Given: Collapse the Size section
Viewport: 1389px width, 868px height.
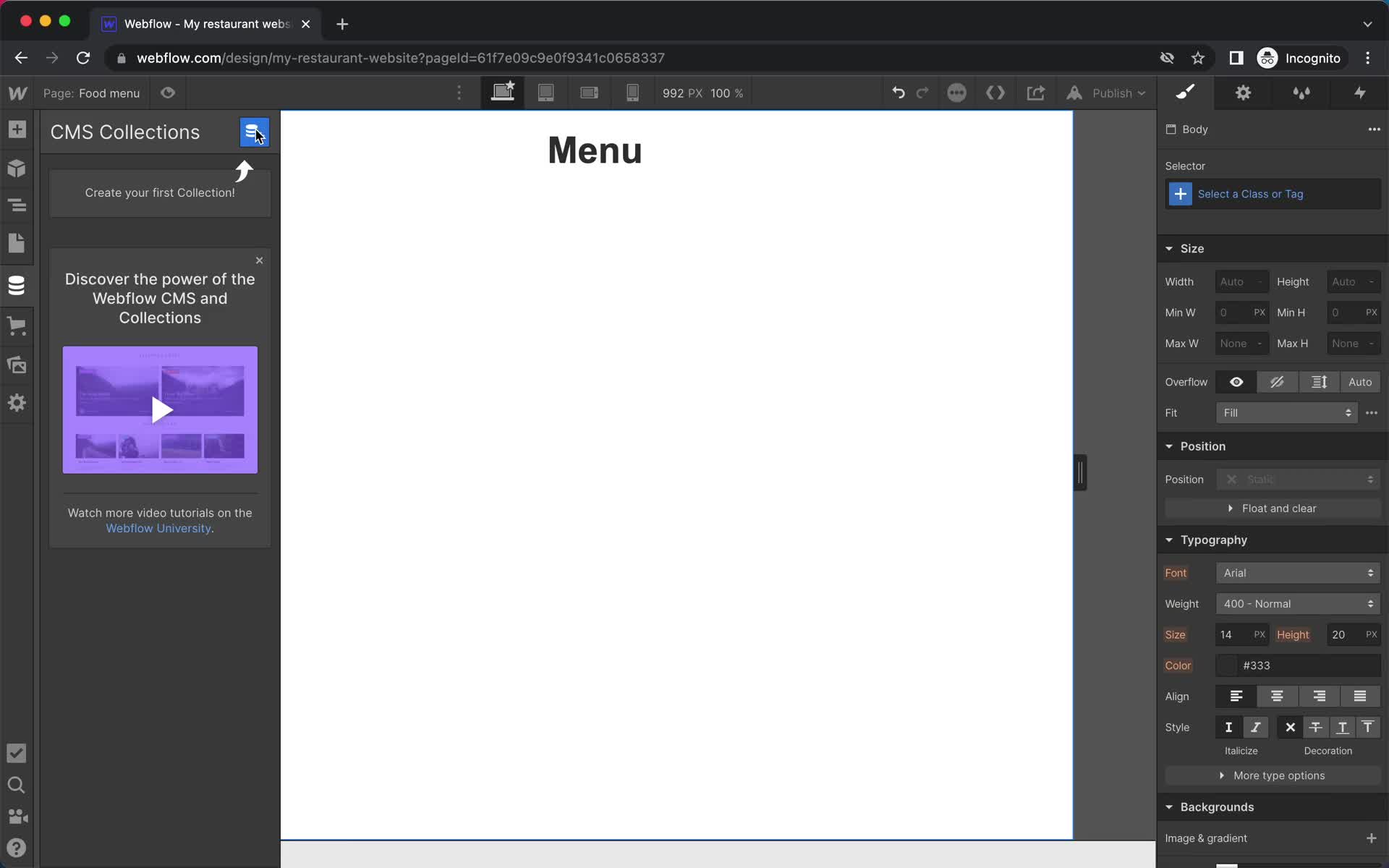Looking at the screenshot, I should coord(1169,249).
